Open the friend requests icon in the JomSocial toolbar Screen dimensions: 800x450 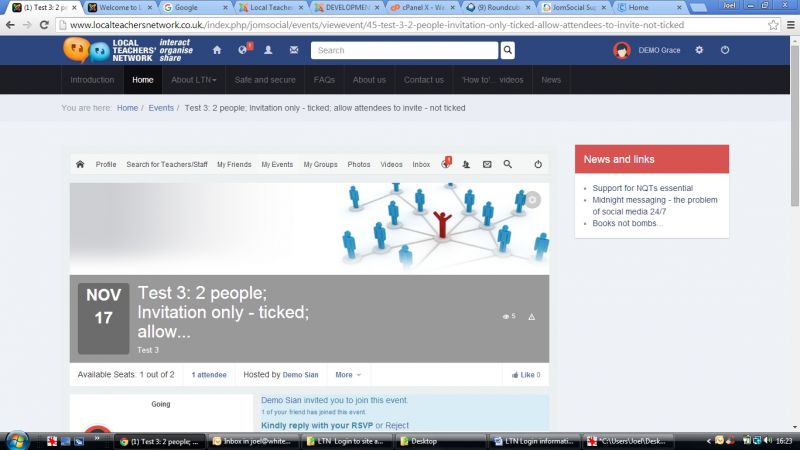[x=467, y=164]
